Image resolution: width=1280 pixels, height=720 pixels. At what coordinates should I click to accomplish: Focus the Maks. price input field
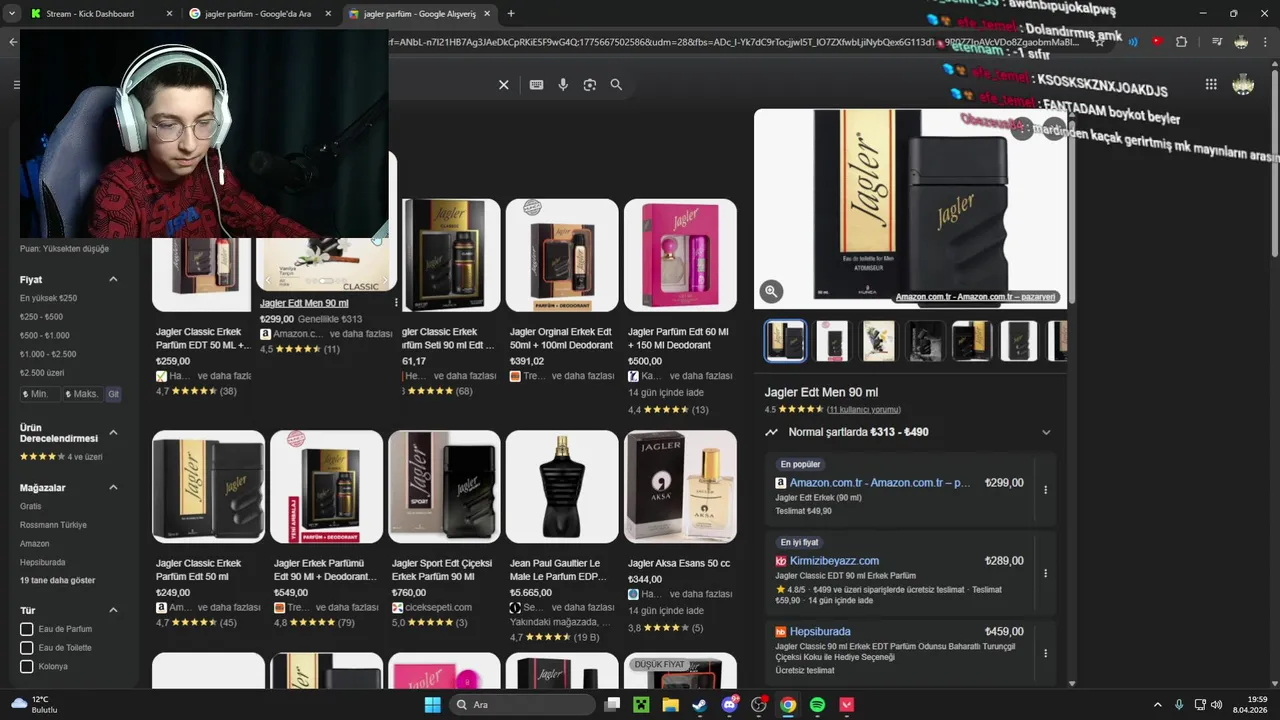tap(83, 394)
